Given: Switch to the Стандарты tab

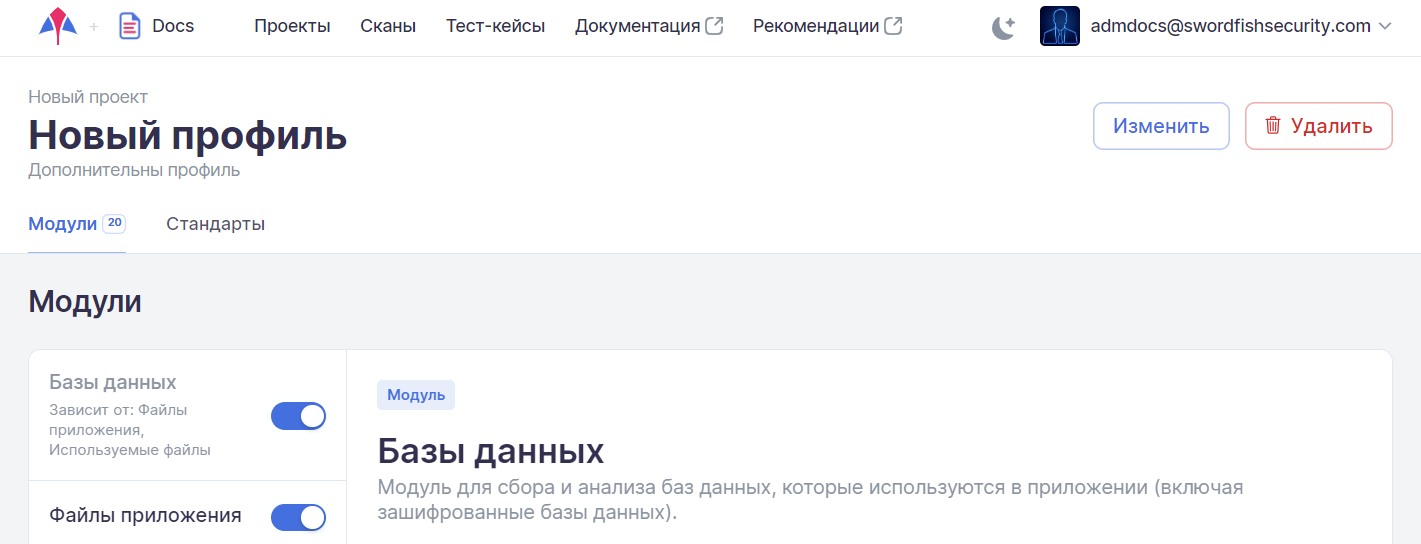Looking at the screenshot, I should pyautogui.click(x=215, y=224).
